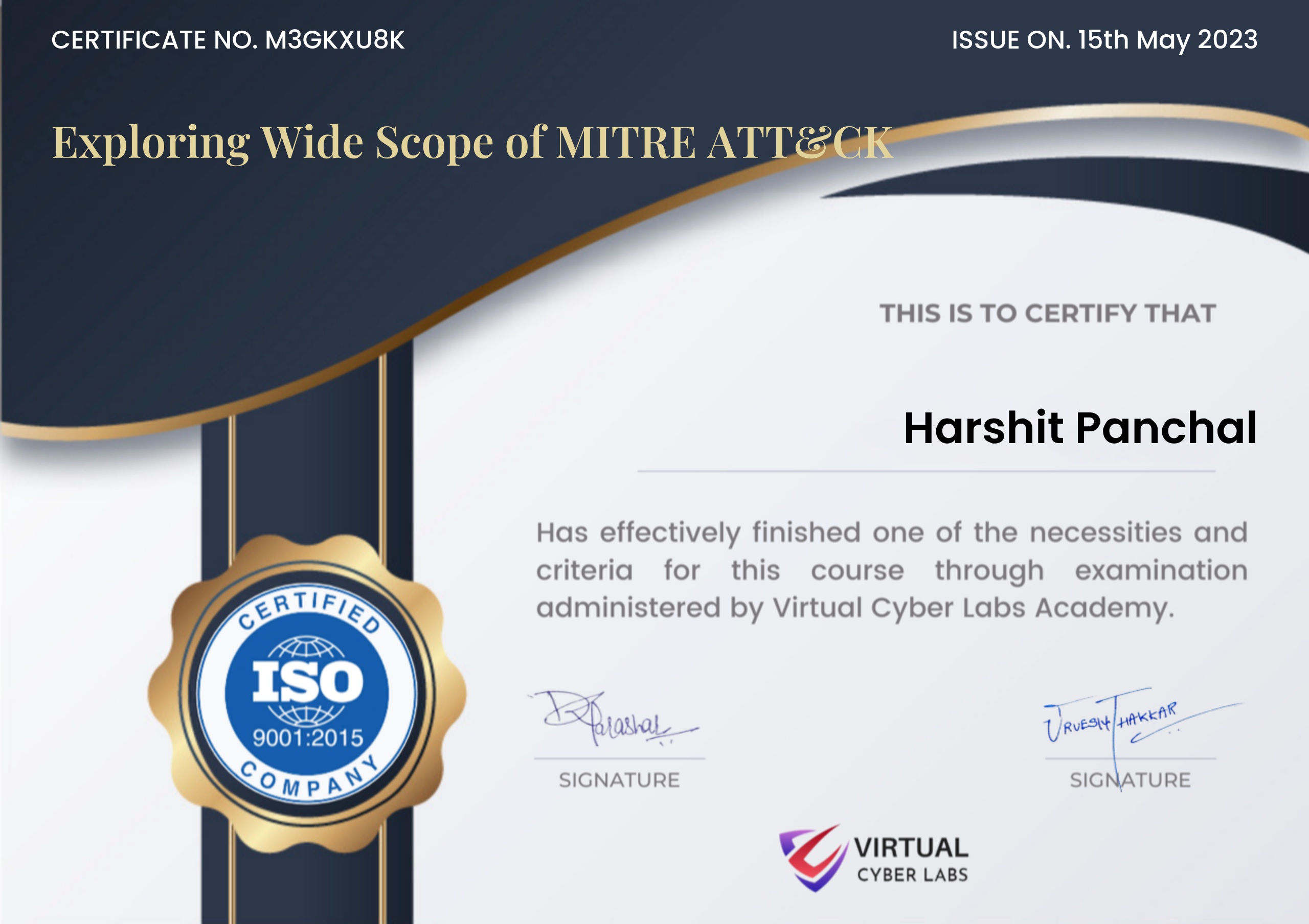Click the Parashar handwritten signature
Image resolution: width=1309 pixels, height=924 pixels.
tap(616, 720)
